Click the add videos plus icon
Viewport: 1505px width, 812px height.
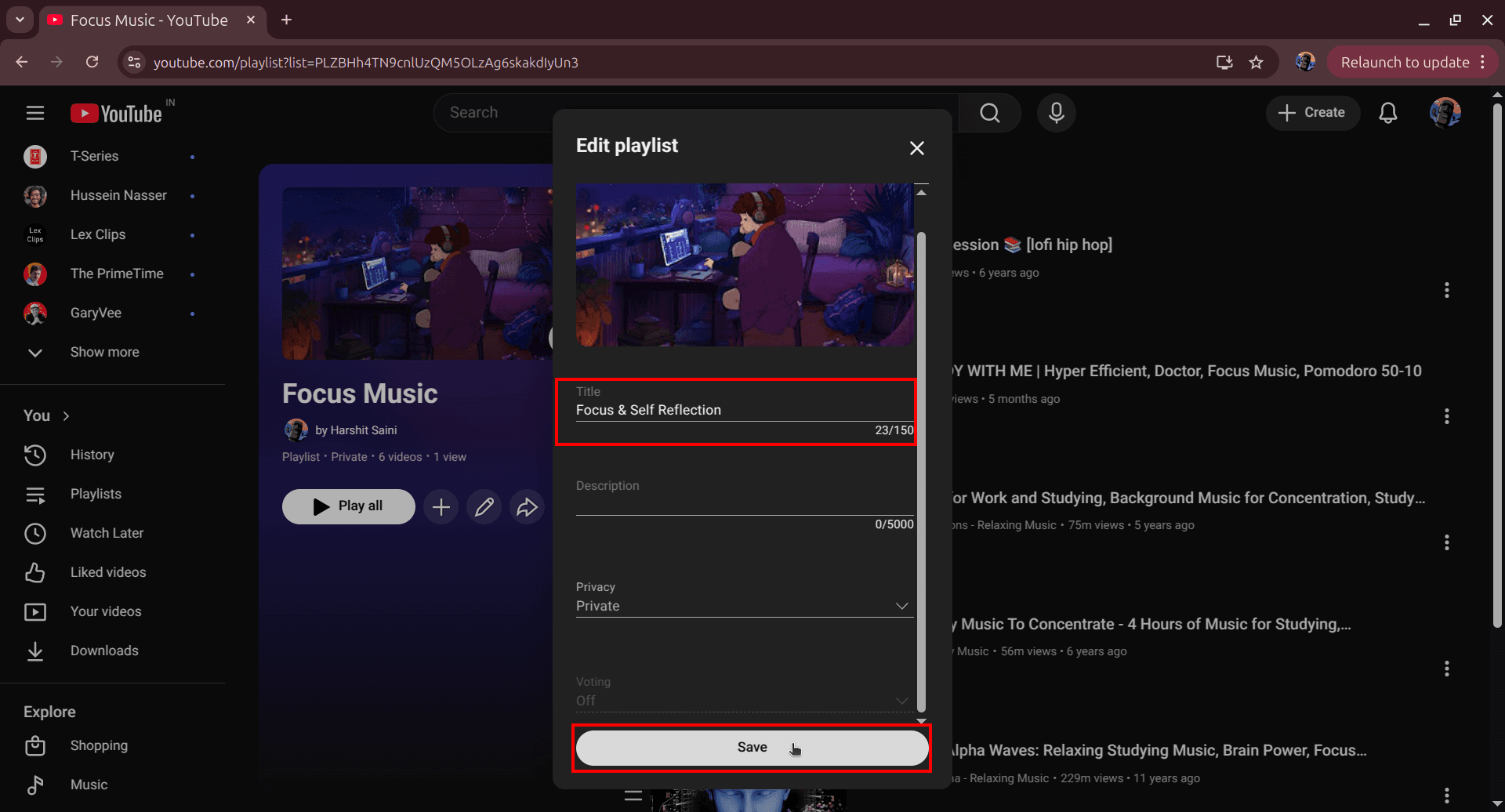(441, 507)
